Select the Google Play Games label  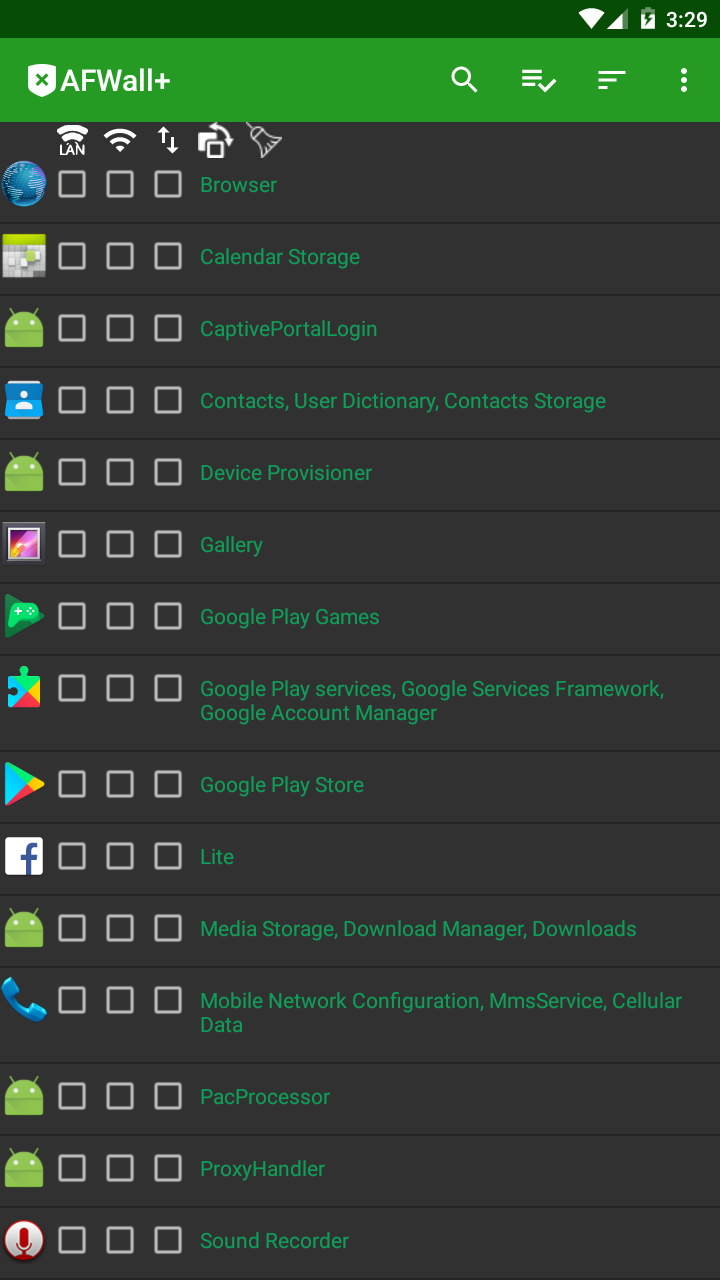[289, 617]
